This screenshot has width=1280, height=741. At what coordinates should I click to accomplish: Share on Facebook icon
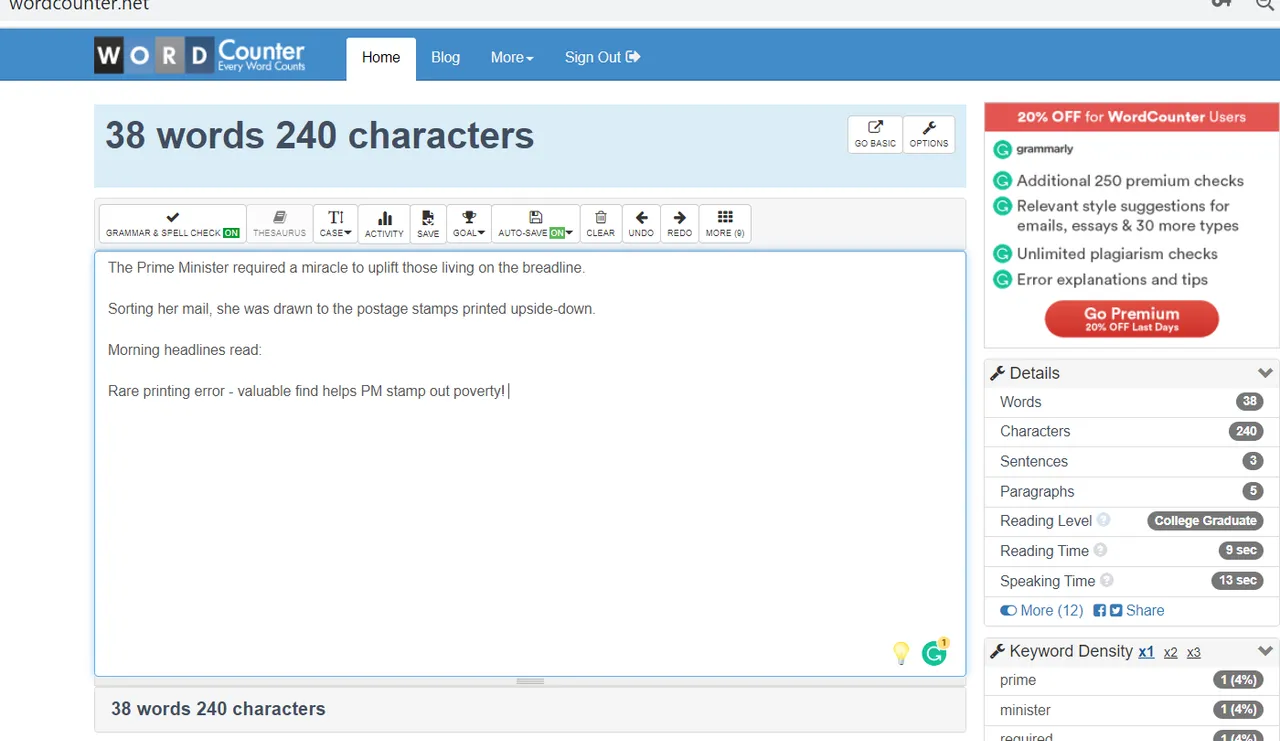[x=1099, y=610]
